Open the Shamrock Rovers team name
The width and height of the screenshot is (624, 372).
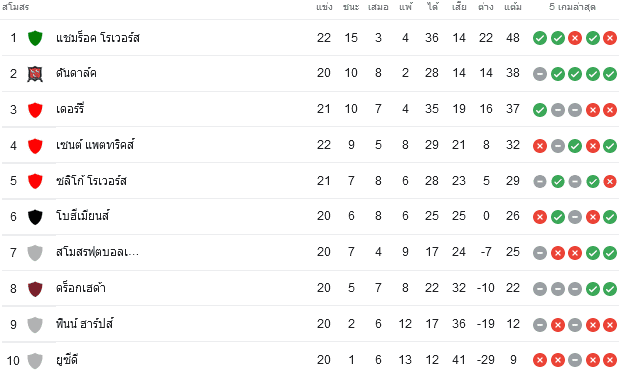(x=98, y=38)
